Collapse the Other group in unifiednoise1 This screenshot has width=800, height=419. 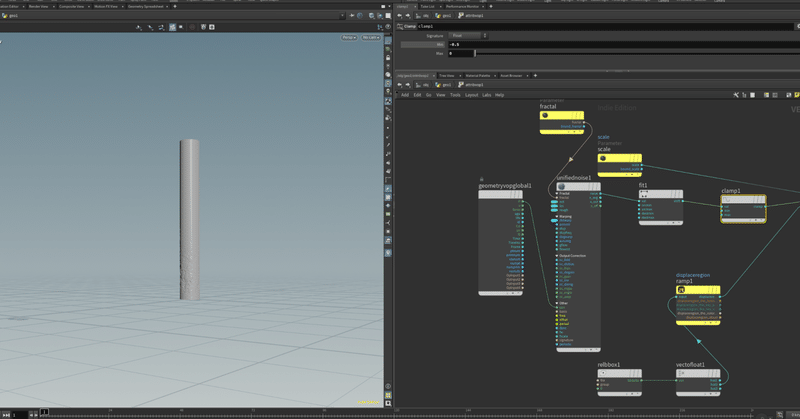[557, 303]
